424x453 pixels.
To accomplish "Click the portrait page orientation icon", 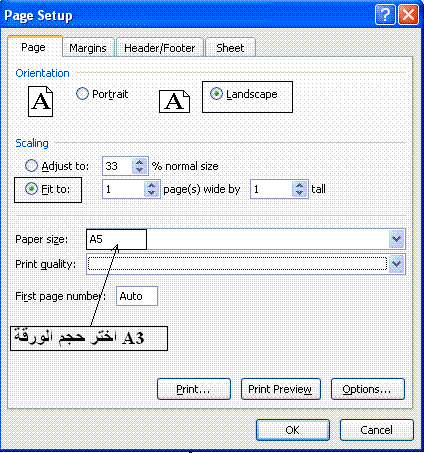I will (x=40, y=101).
